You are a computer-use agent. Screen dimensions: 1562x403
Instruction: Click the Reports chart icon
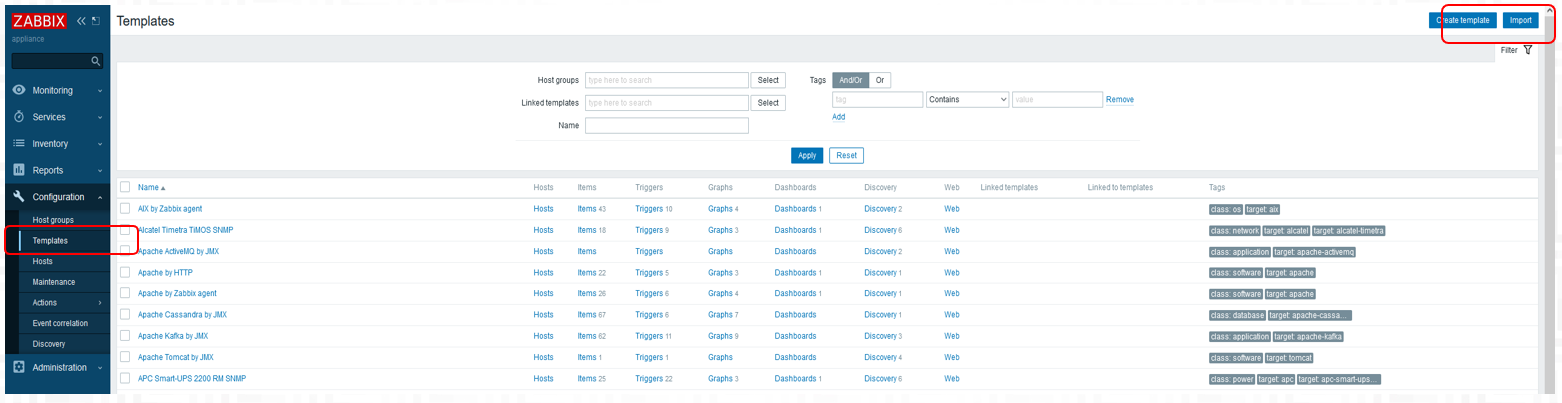coord(19,170)
